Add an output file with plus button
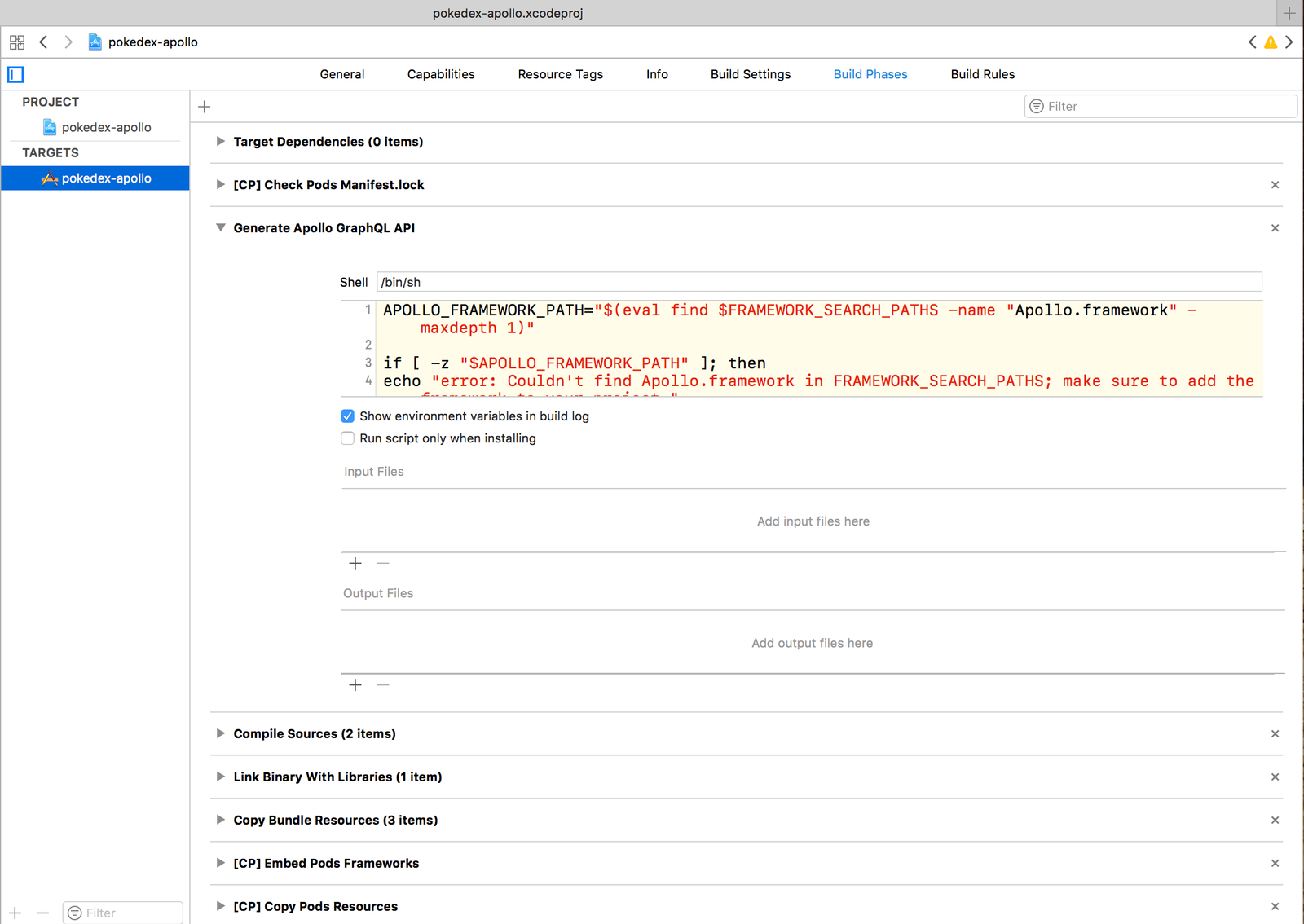 (x=355, y=685)
